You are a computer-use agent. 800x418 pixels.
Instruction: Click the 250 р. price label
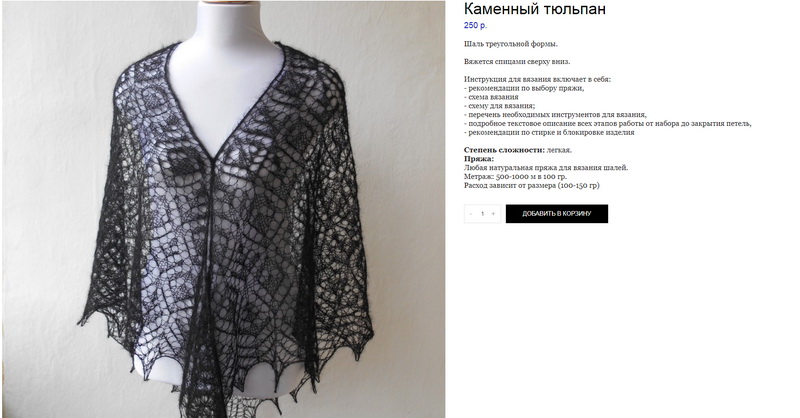coord(476,25)
